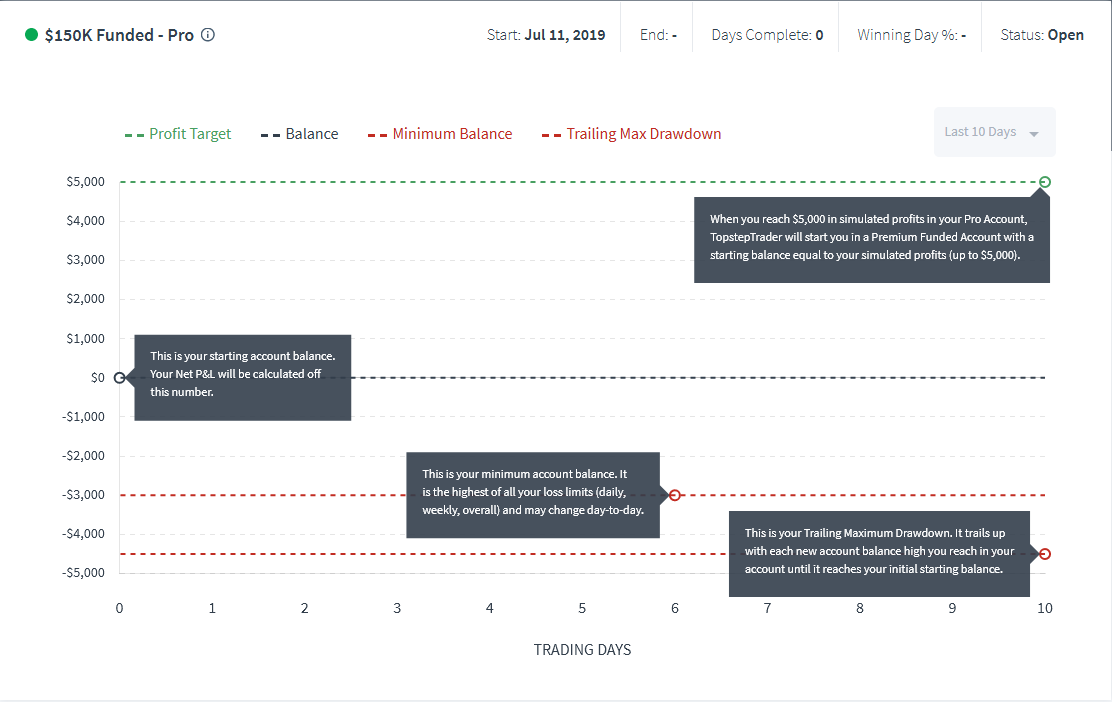Click the $5,000 simulated profits tooltip

tap(872, 240)
